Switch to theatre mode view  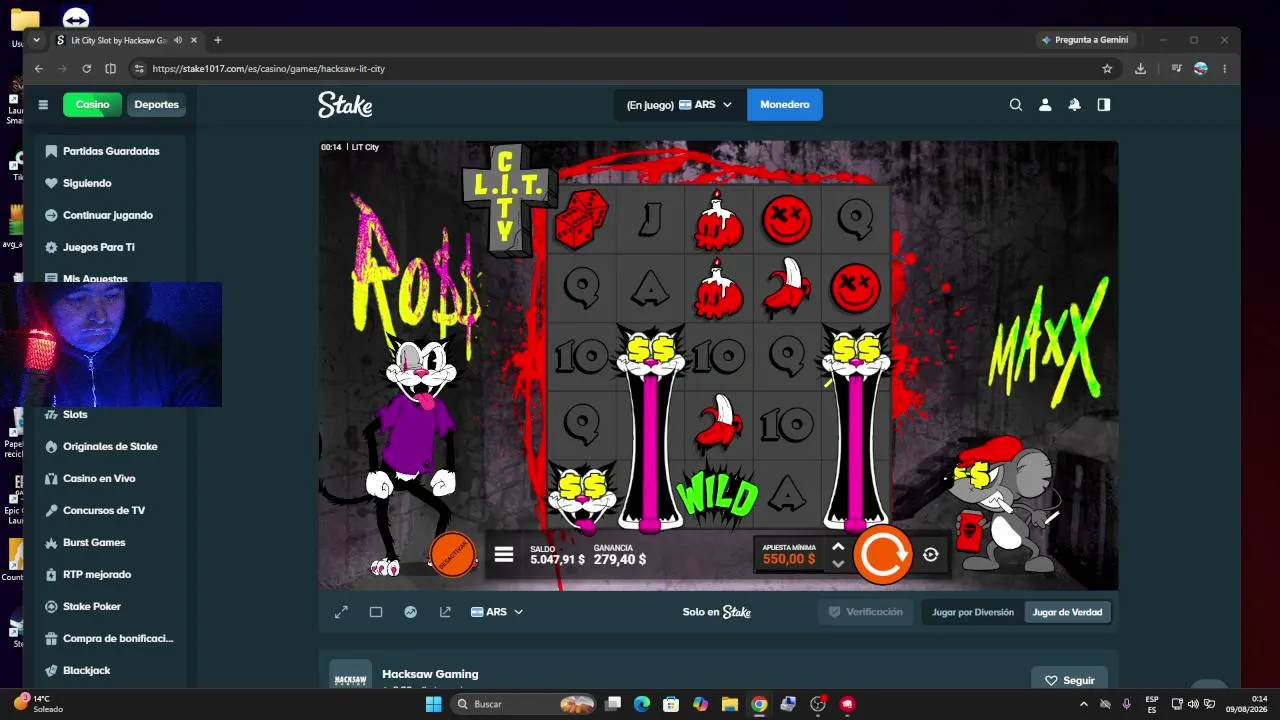376,612
